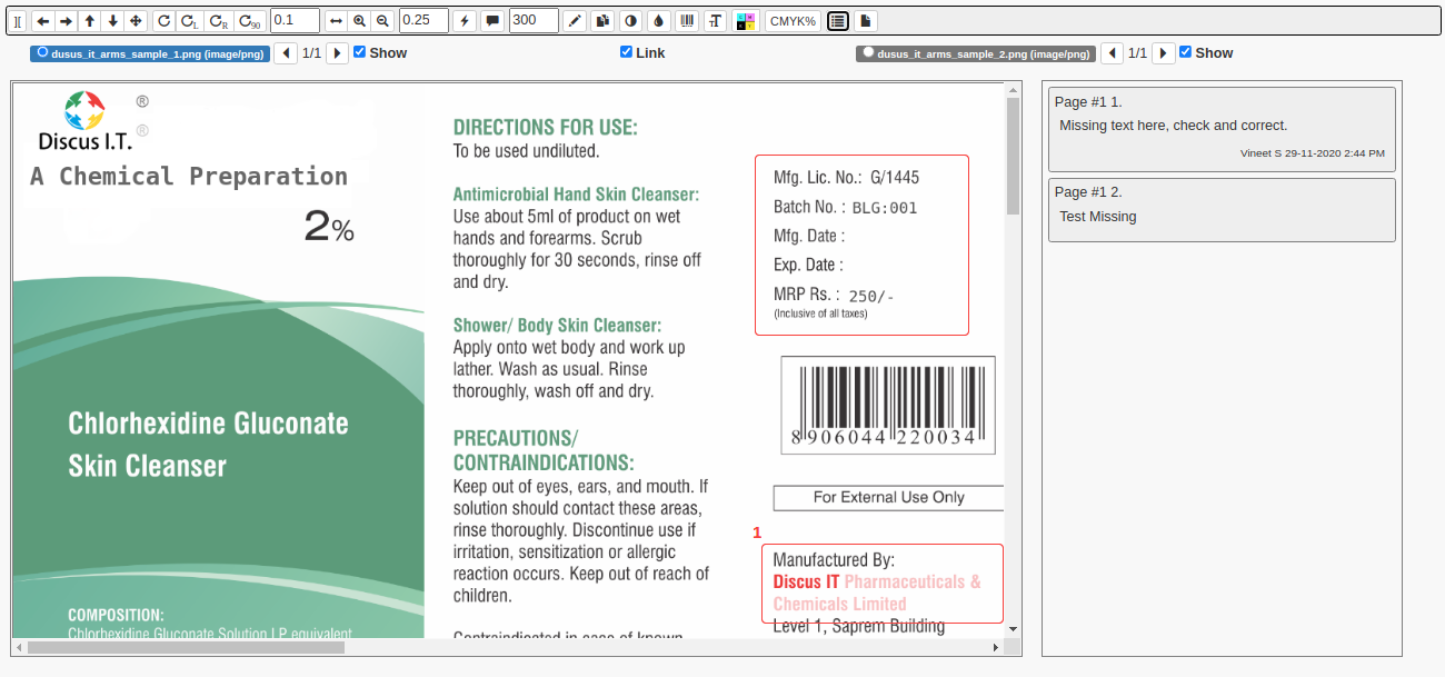Viewport: 1445px width, 677px height.
Task: Open the comment annotation tool
Action: tap(492, 20)
